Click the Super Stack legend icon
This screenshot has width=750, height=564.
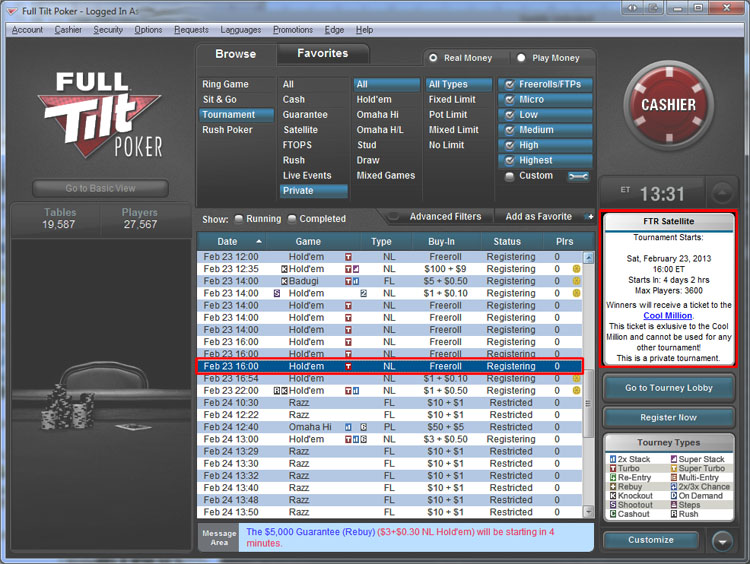[673, 459]
